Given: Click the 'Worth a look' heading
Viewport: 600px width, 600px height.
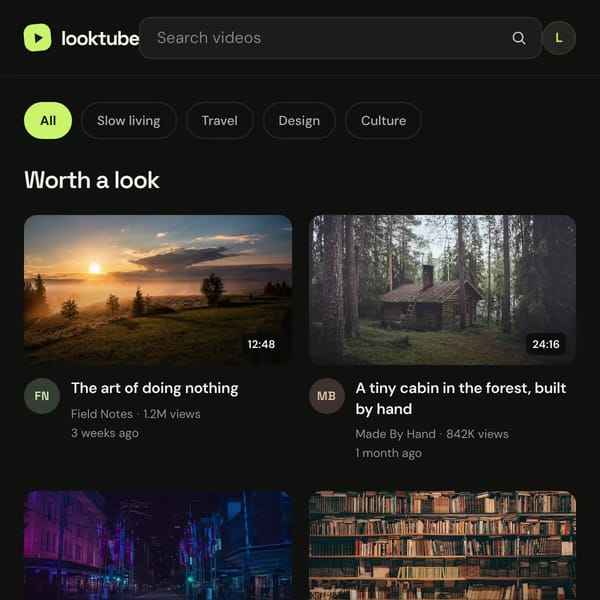Looking at the screenshot, I should tap(92, 180).
